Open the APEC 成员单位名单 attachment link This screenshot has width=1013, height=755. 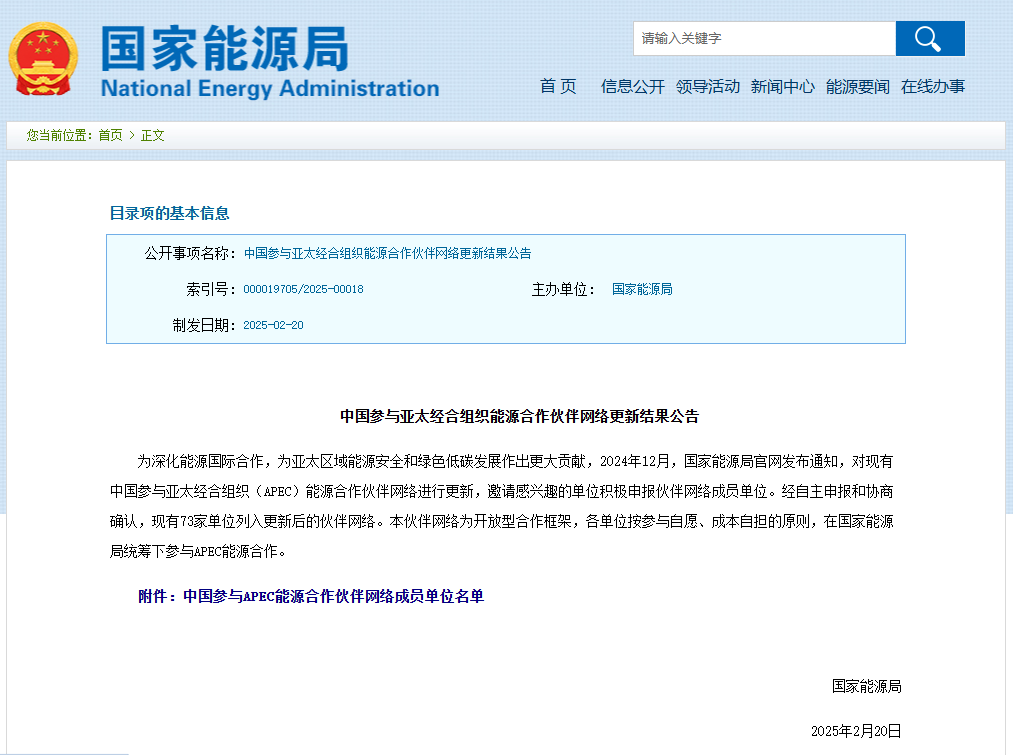point(311,596)
